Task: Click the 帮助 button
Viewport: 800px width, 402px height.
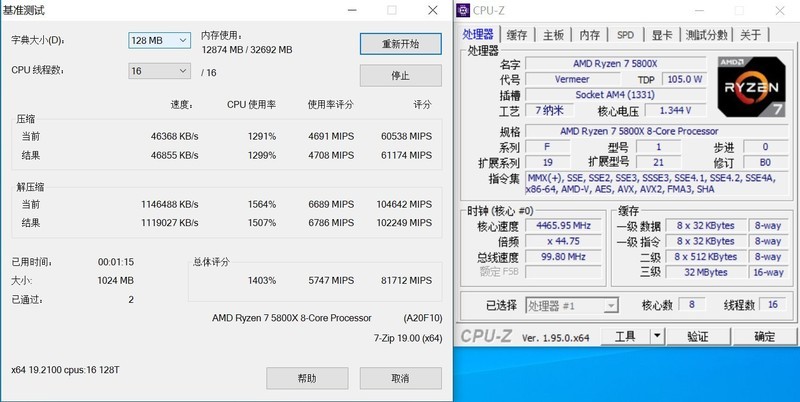Action: click(x=307, y=378)
